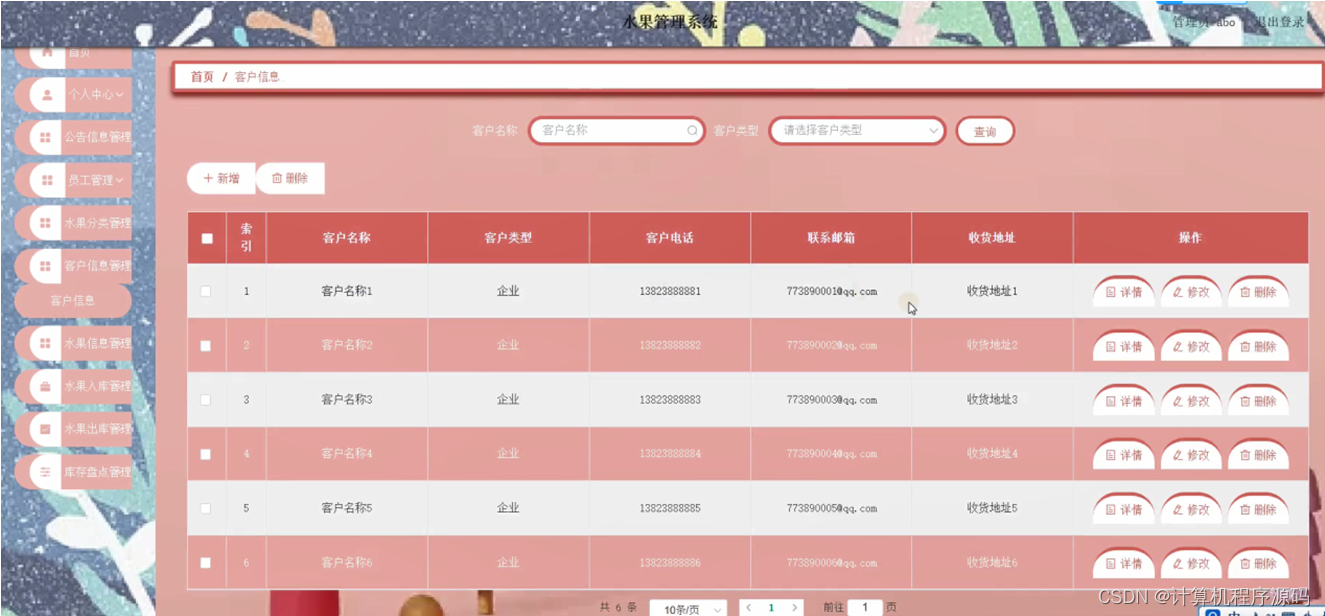Click the 收货地址5 cell
This screenshot has height=616, width=1325.
pyautogui.click(x=992, y=508)
